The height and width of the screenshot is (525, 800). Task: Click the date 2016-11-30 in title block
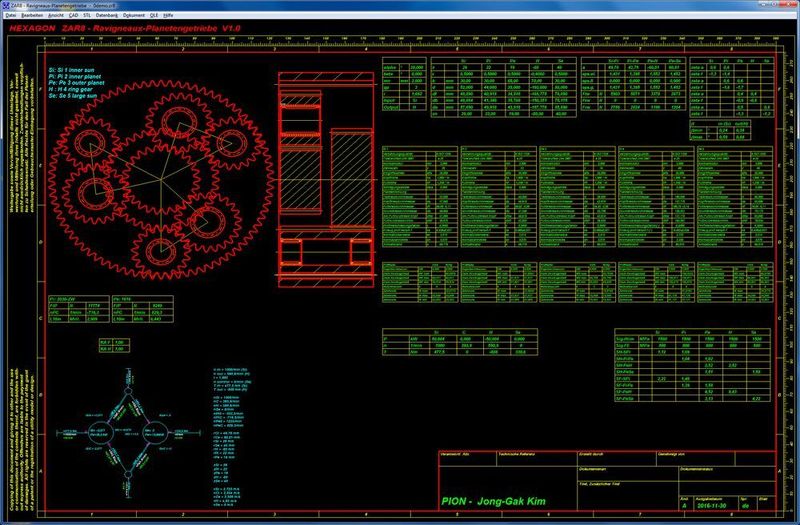(710, 506)
